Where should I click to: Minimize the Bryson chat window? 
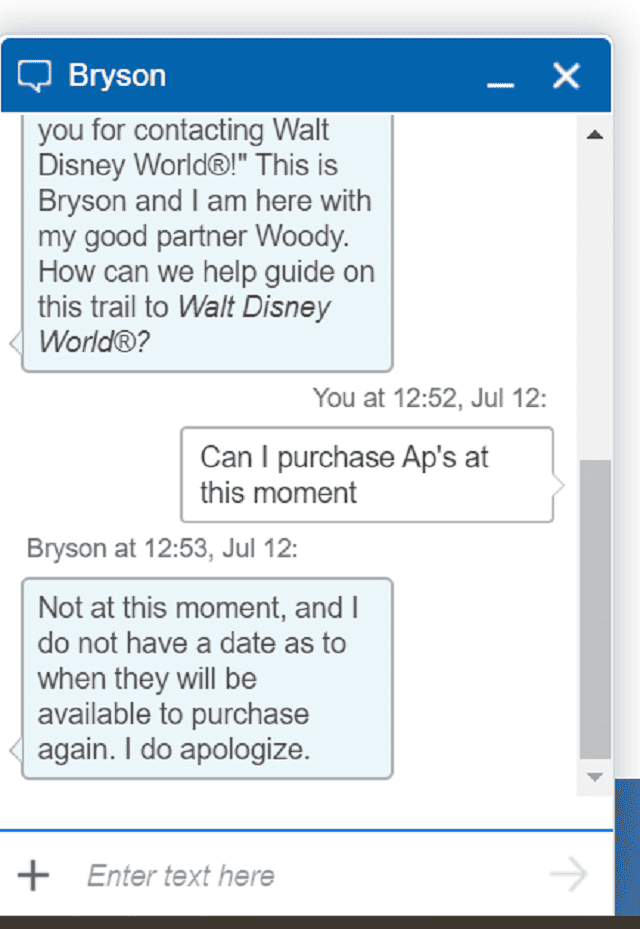pos(500,85)
